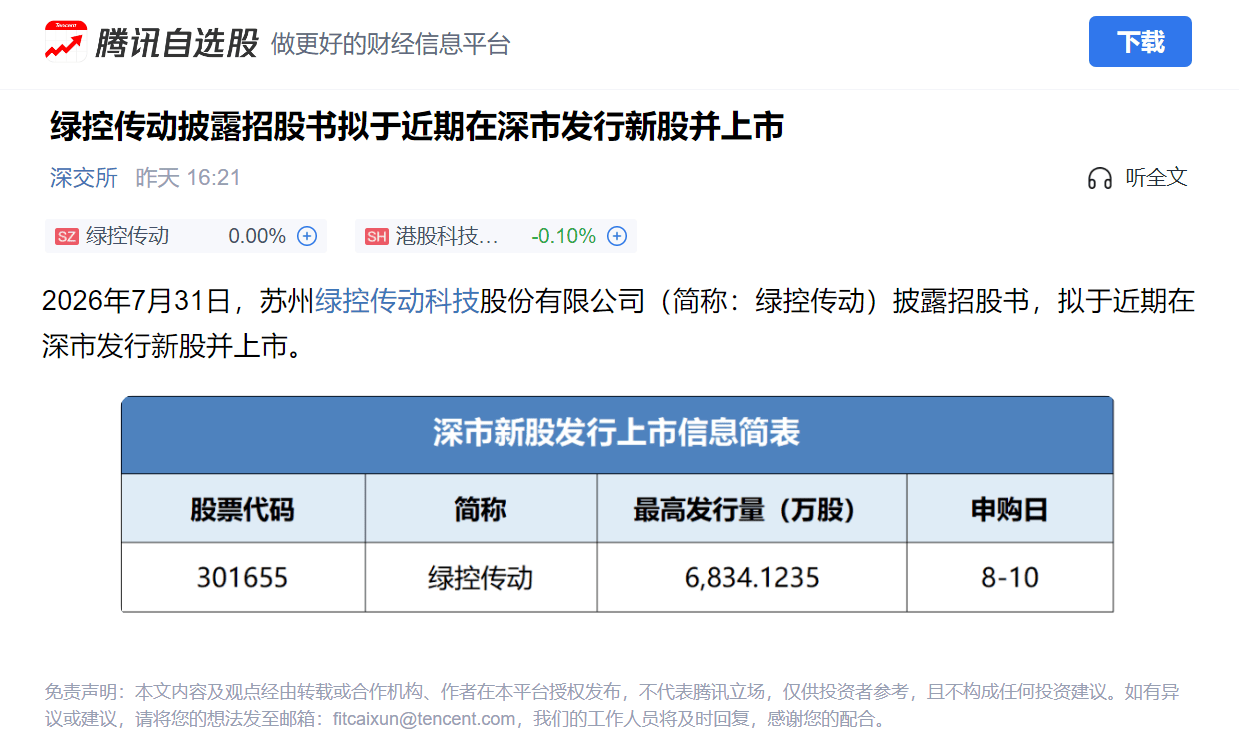The image size is (1239, 743).
Task: Click the article headline 绿控传动披露招股书
Action: (x=417, y=126)
